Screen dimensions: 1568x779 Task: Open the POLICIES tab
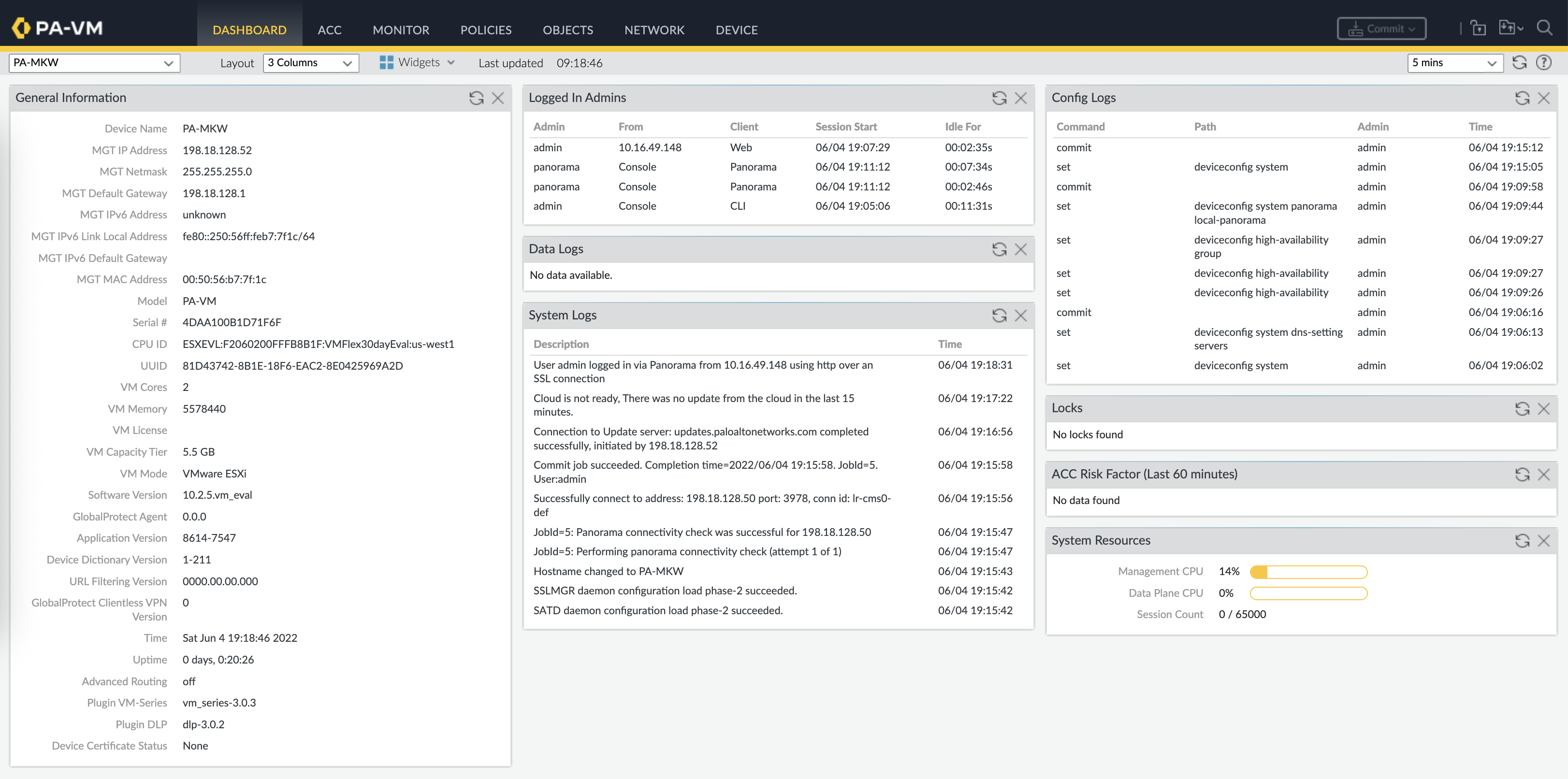[x=485, y=30]
